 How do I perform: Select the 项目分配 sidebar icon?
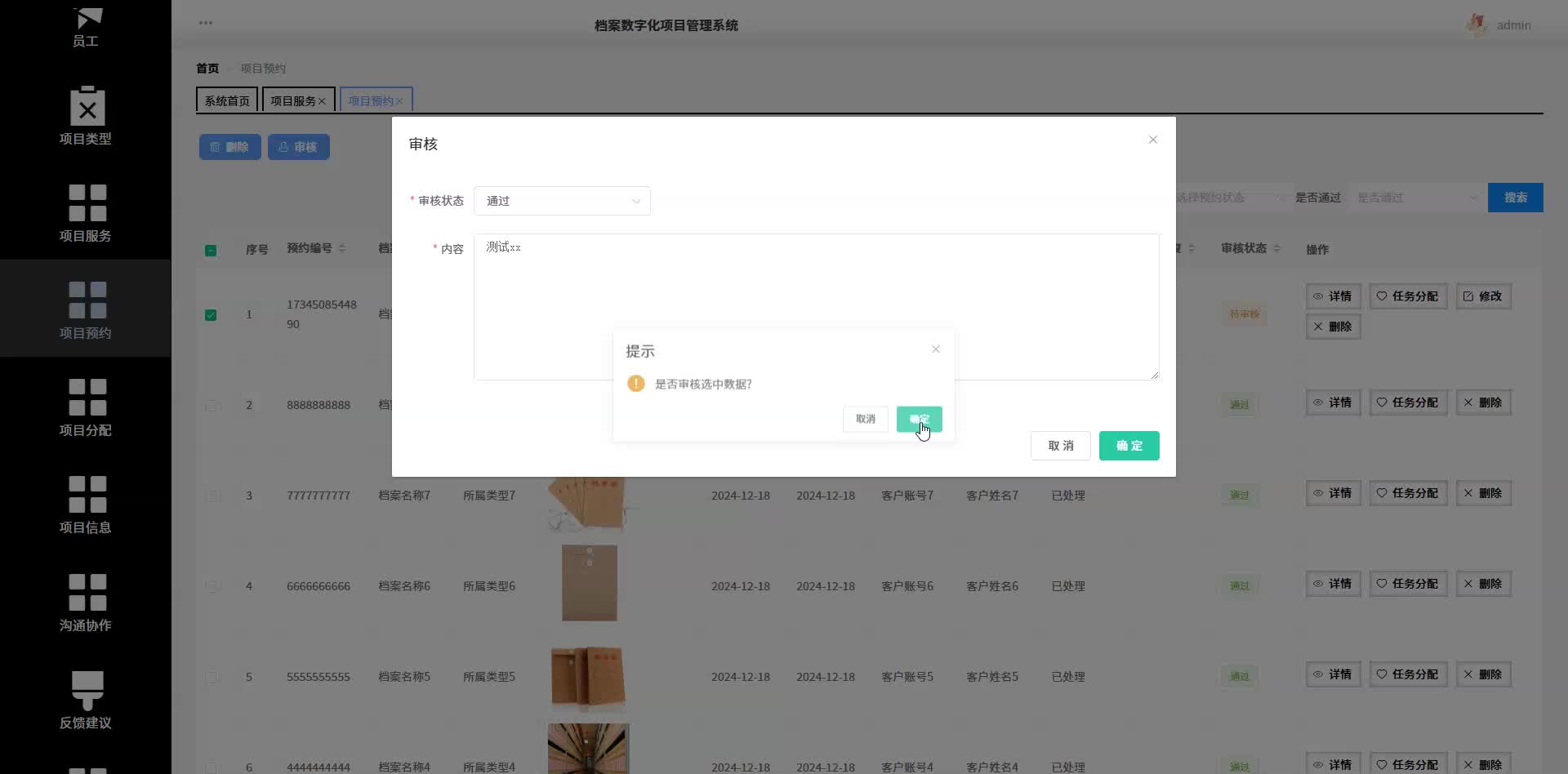(x=86, y=407)
